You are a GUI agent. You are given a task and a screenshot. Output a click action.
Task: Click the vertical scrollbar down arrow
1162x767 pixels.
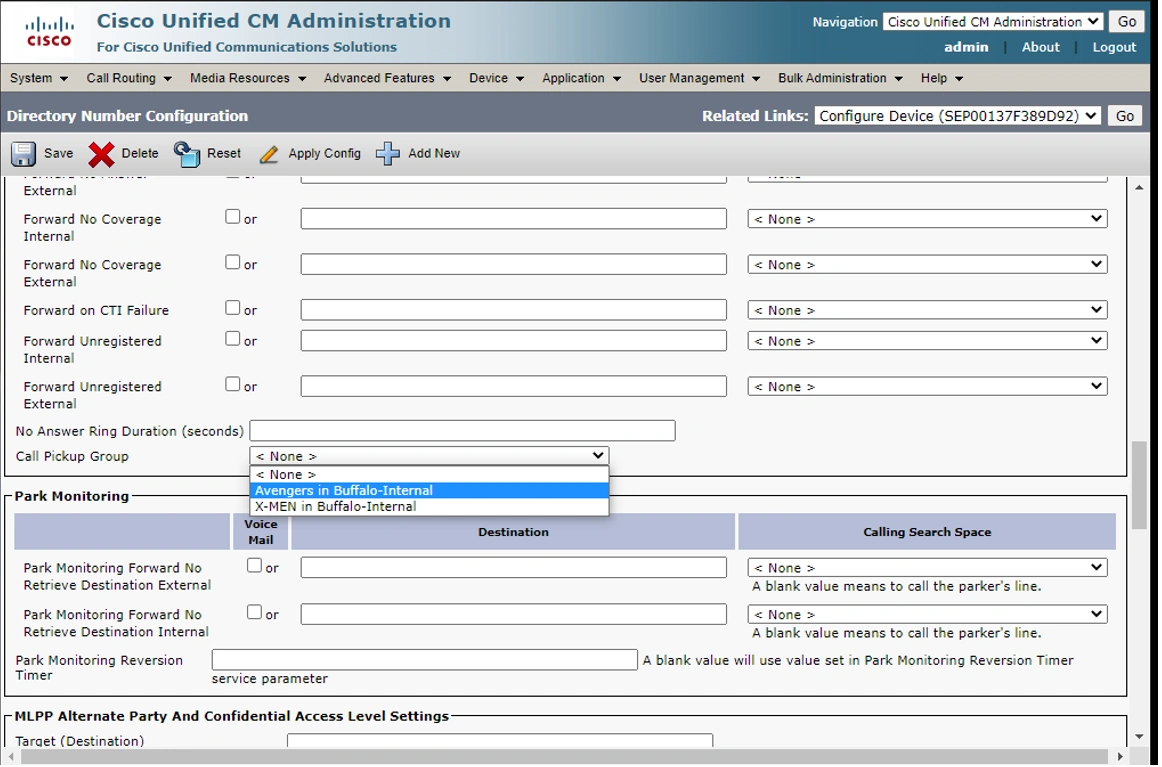click(x=1139, y=736)
